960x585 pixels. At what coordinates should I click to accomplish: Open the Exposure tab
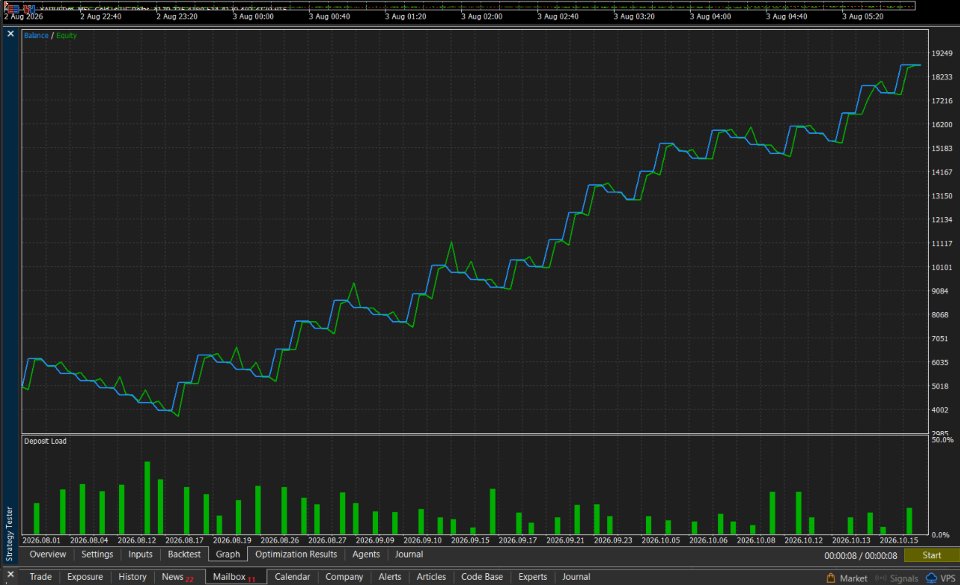click(85, 576)
